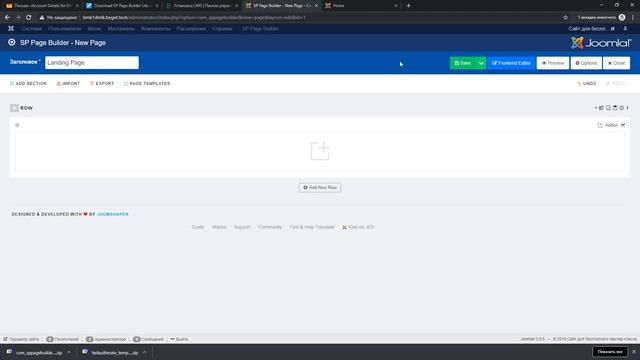Click the Add New Row button
This screenshot has height=360, width=640.
[320, 187]
